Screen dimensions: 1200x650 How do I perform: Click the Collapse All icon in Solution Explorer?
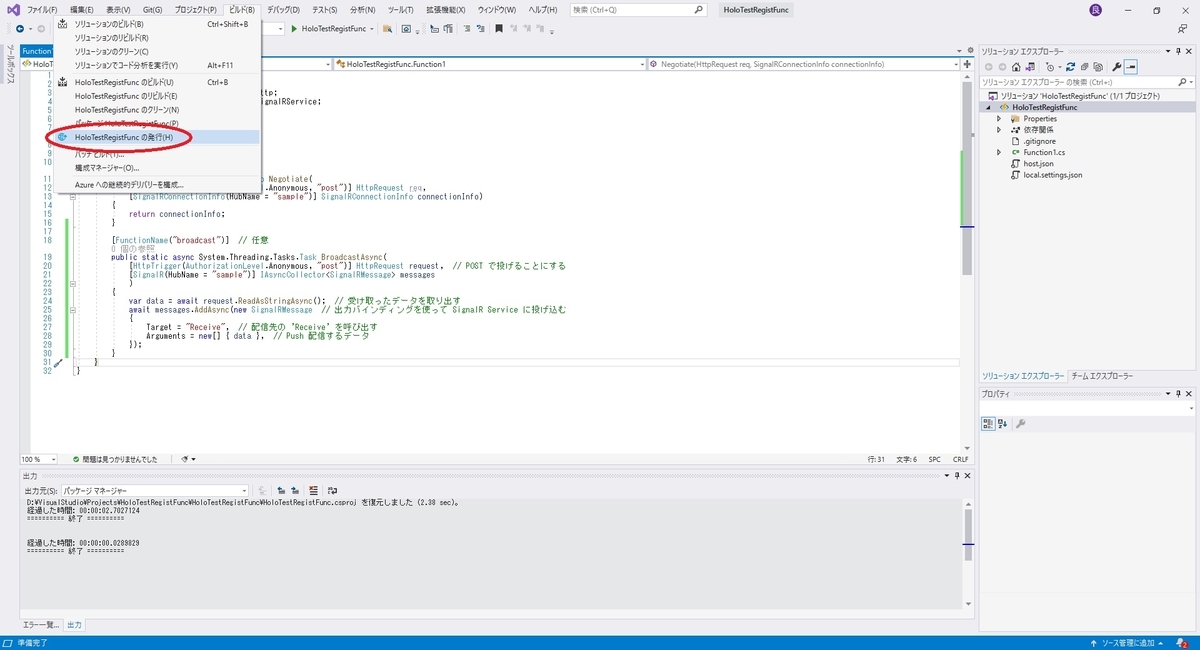tap(1084, 67)
